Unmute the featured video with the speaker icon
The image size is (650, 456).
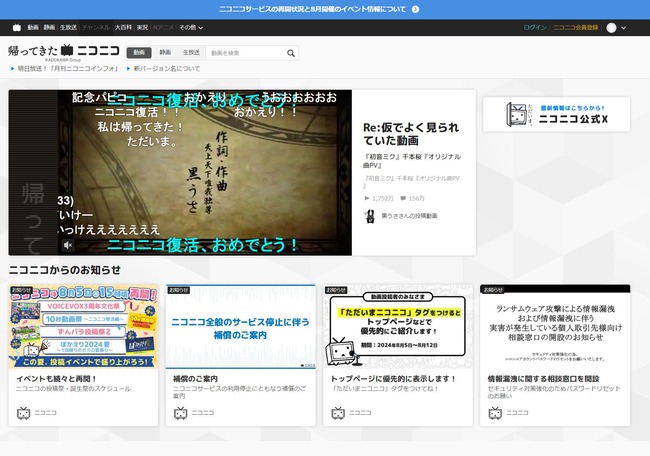coord(68,245)
